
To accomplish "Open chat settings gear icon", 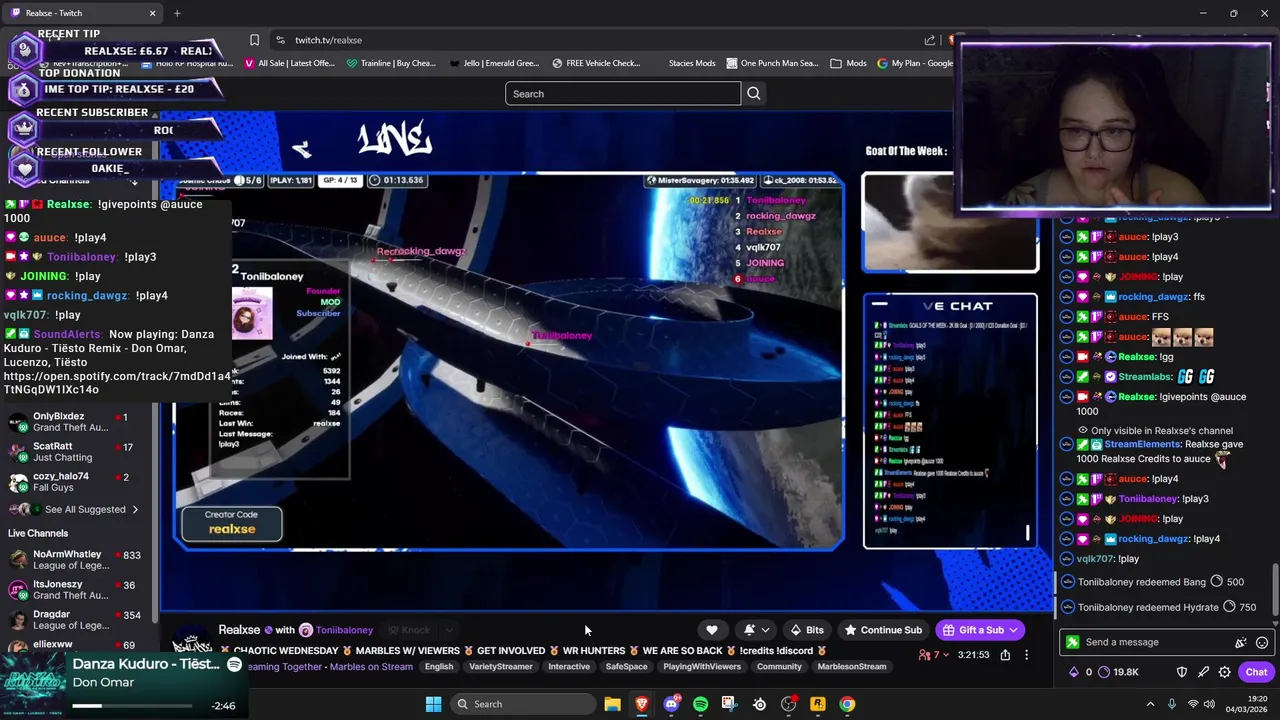I will click(1224, 672).
